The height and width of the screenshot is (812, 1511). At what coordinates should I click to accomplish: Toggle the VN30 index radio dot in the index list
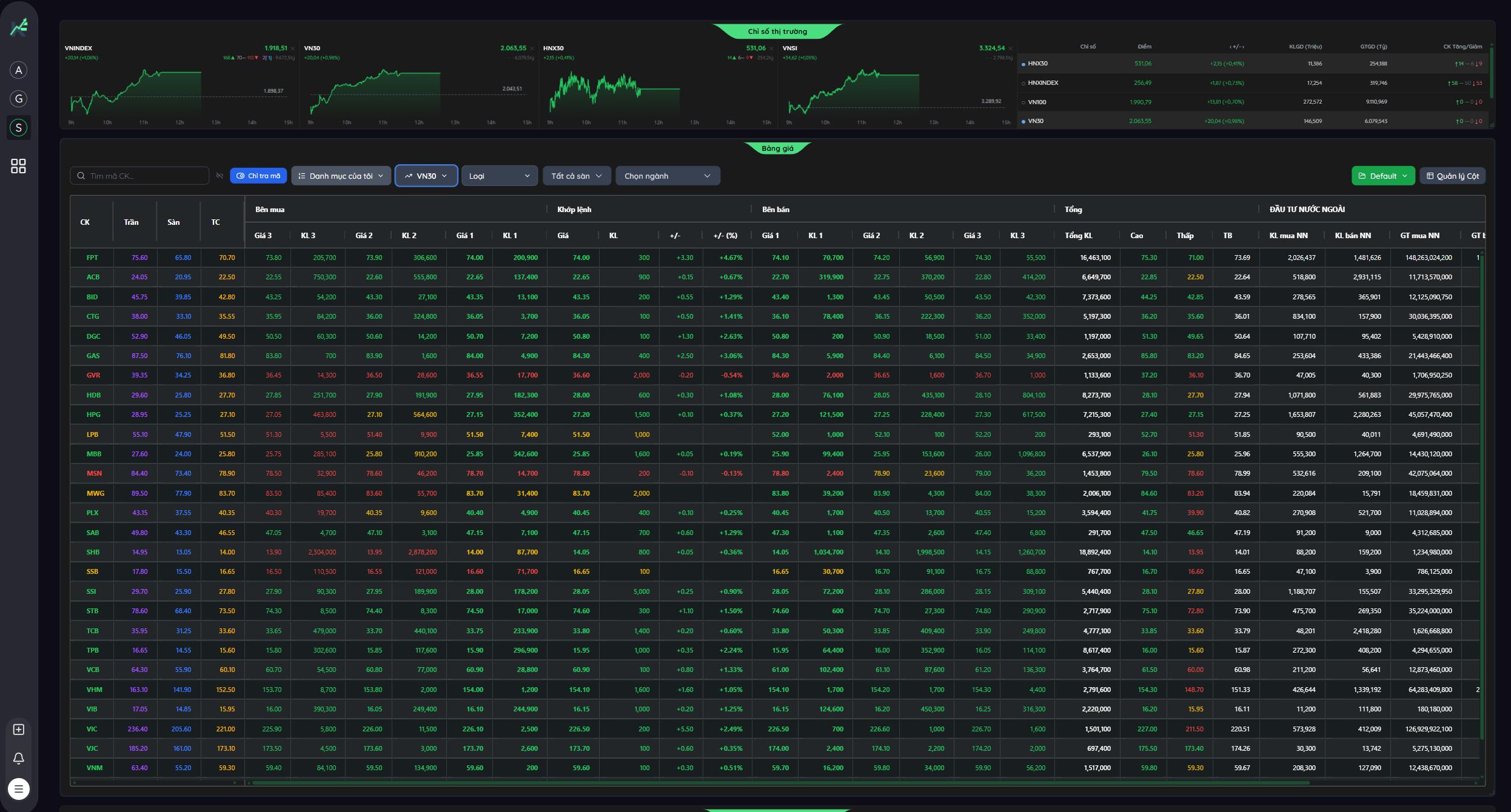coord(1024,121)
